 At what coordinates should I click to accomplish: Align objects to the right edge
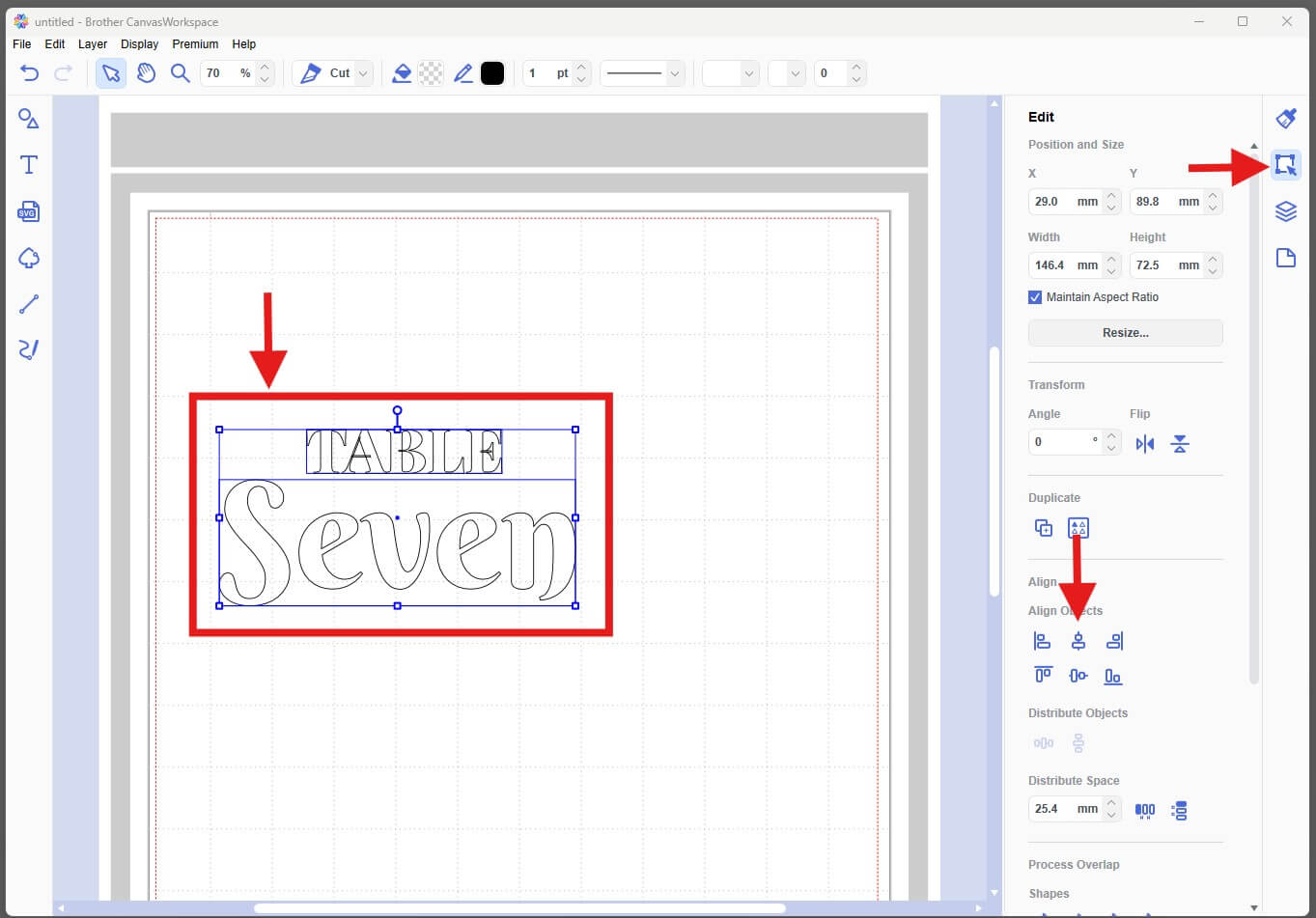point(1114,641)
